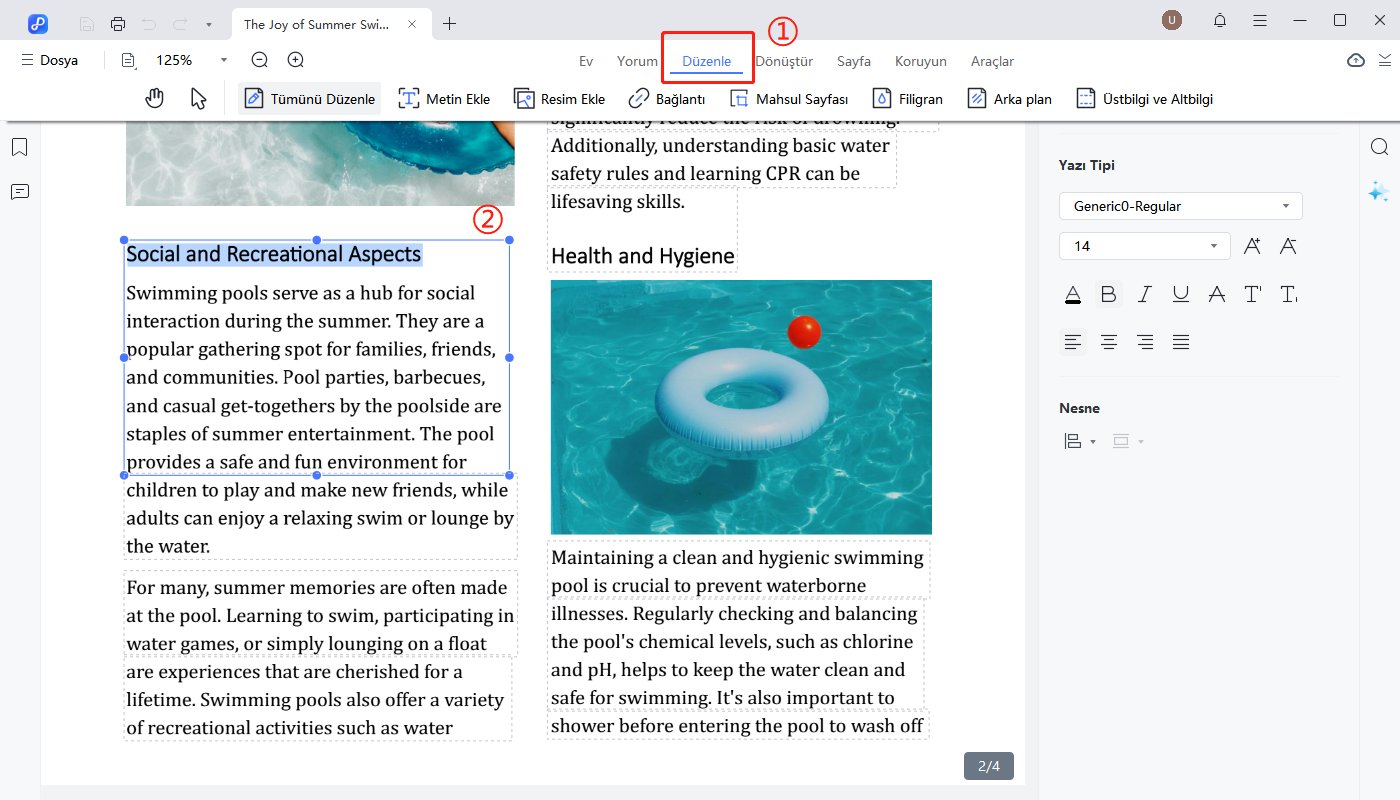Toggle bold text formatting
Screen dimensions: 1400x800
[x=1108, y=294]
